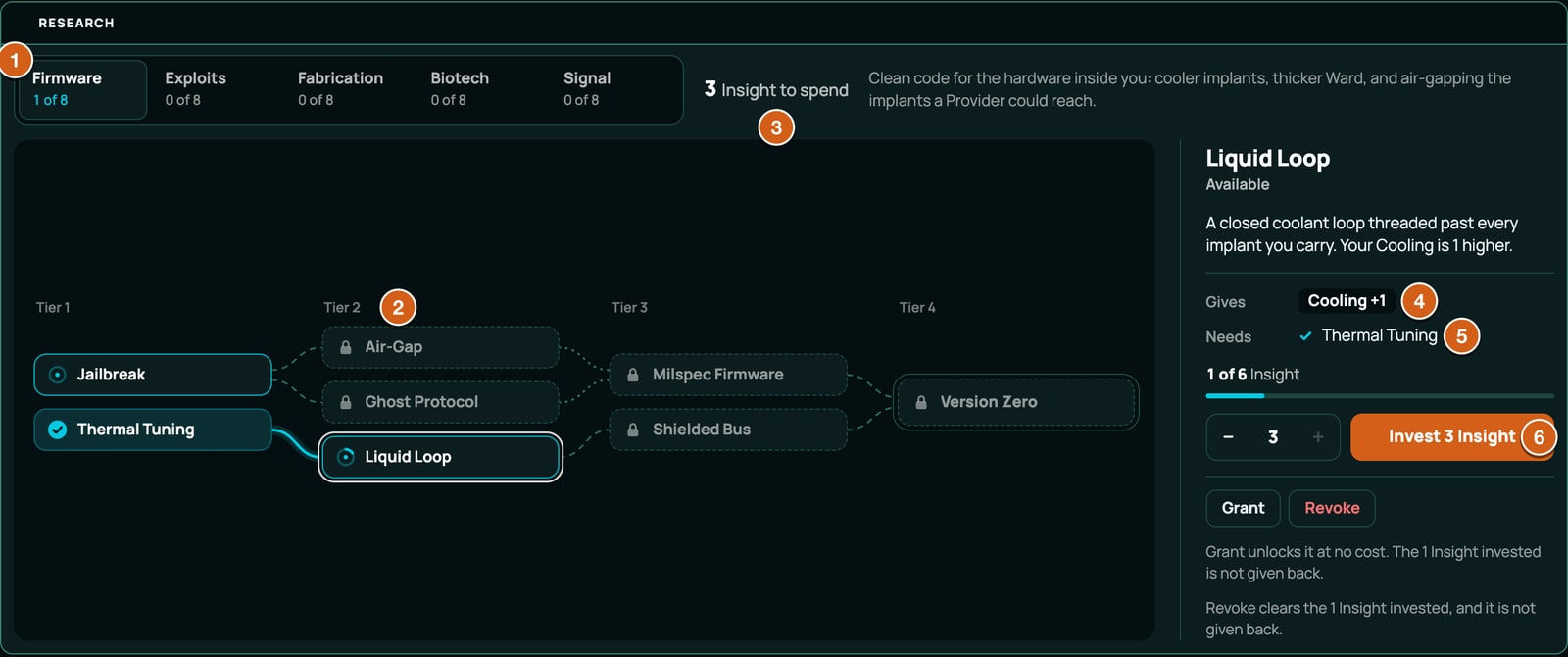Viewport: 1568px width, 657px height.
Task: Decrease the Insight amount with minus
Action: (x=1228, y=437)
